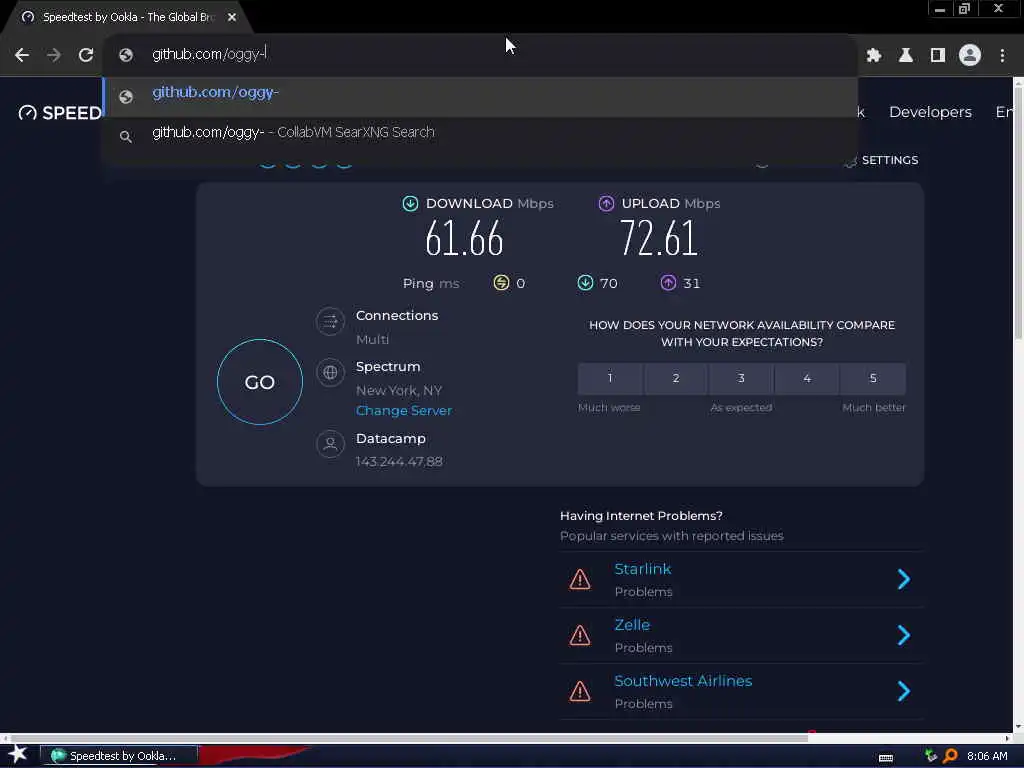The width and height of the screenshot is (1024, 768).
Task: Click in the address bar text
Action: point(209,54)
